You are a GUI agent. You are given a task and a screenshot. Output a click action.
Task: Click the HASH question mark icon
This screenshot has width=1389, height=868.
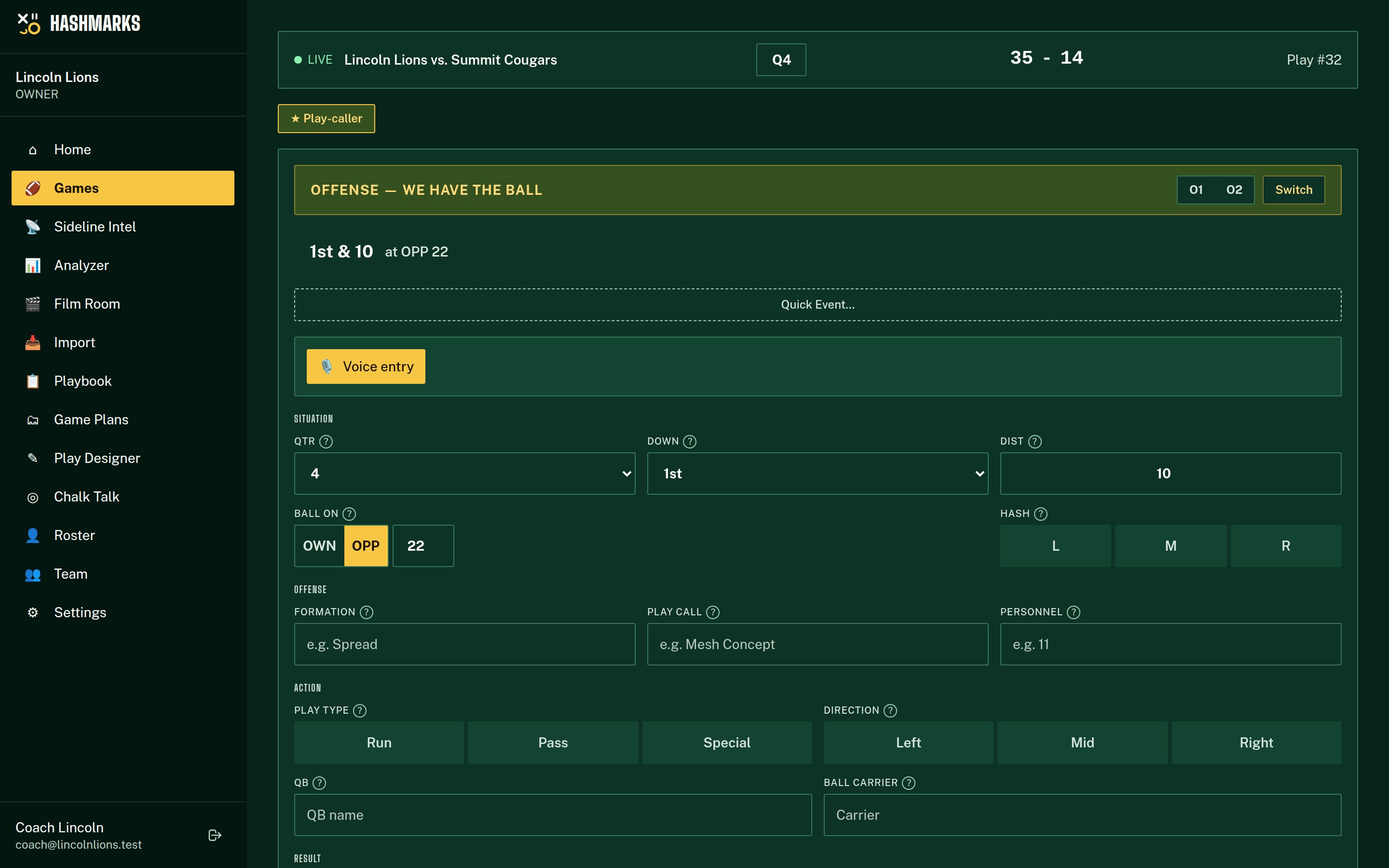pos(1041,514)
